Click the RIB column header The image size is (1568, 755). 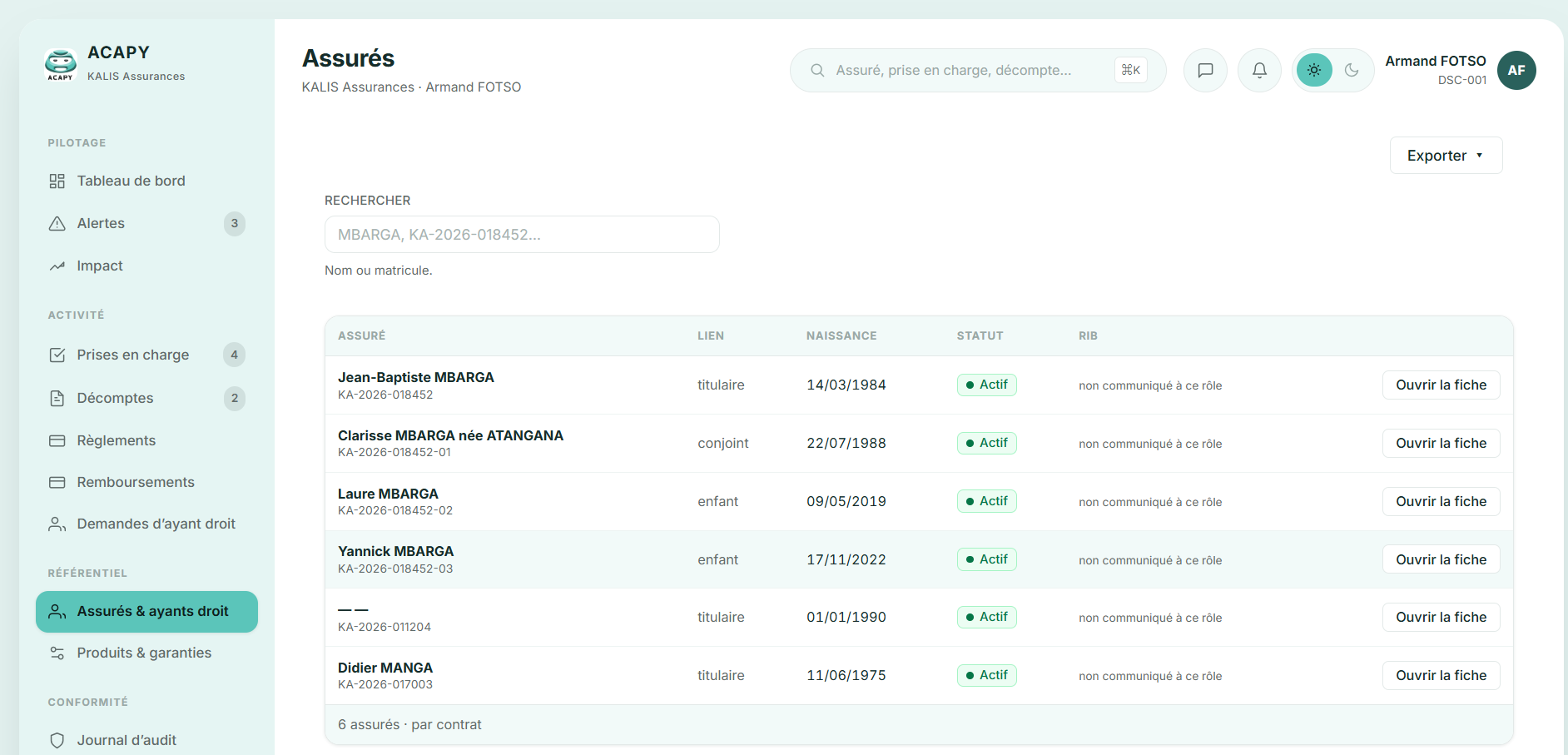[1088, 336]
